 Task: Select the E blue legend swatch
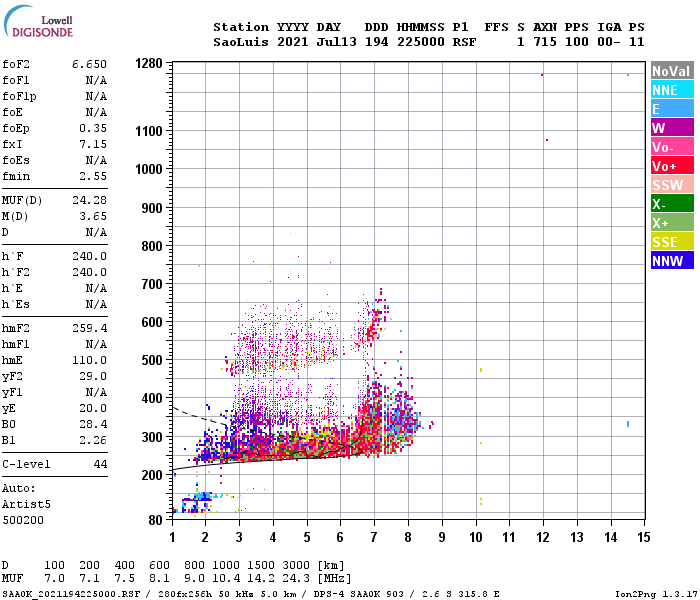click(x=672, y=109)
